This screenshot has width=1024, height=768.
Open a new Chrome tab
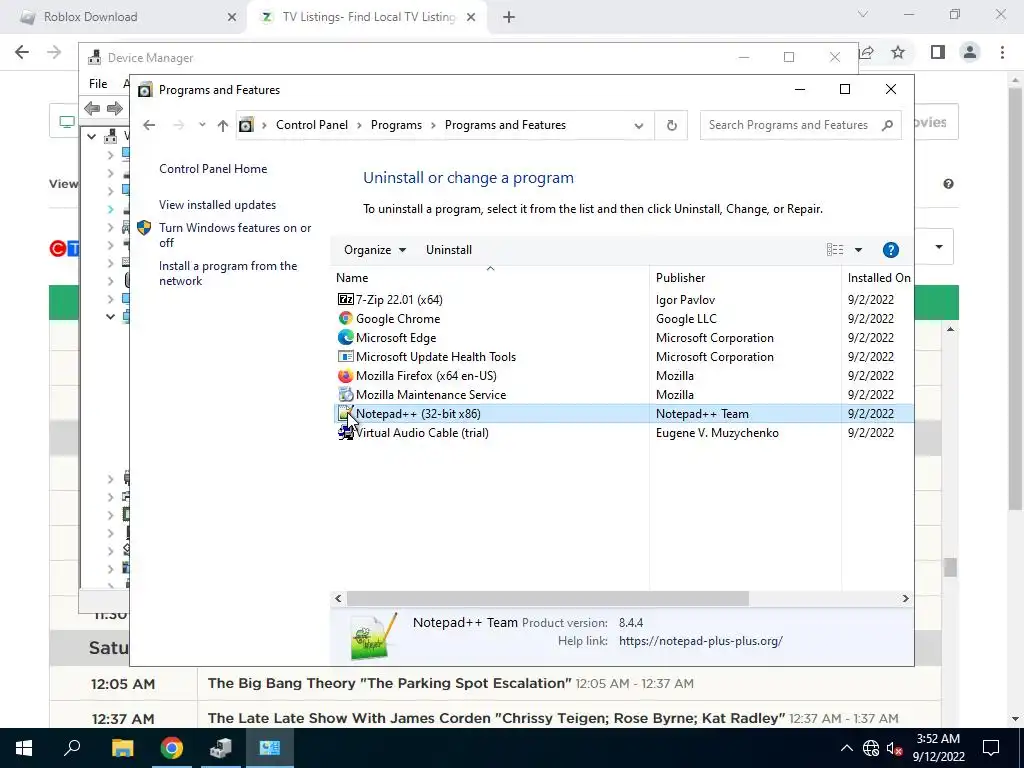[509, 17]
